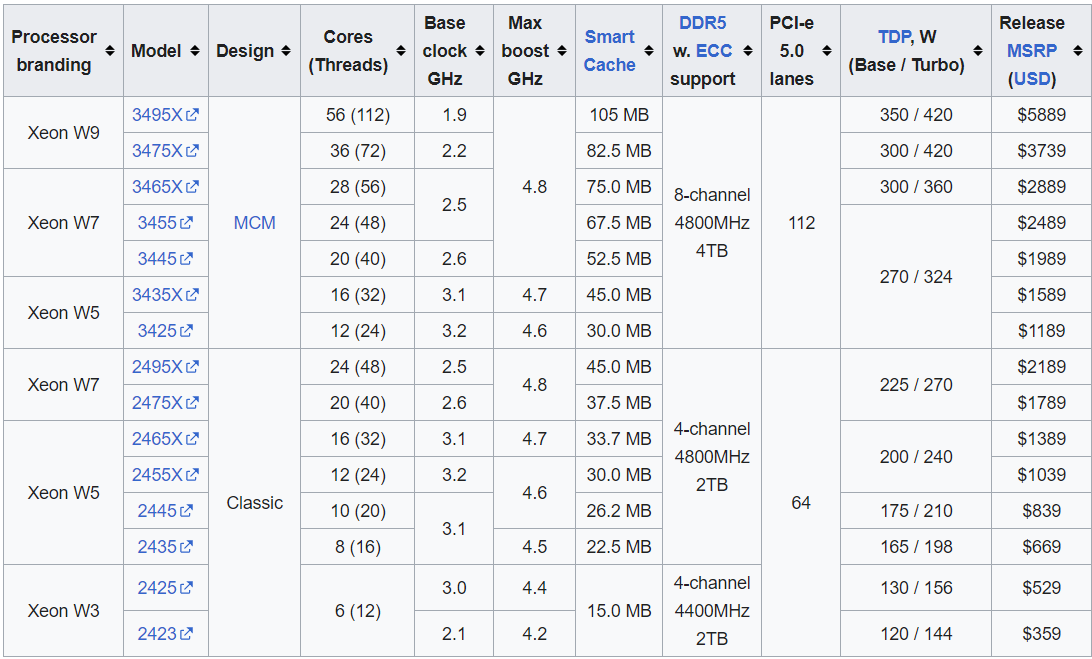The image size is (1092, 659).
Task: Open the 2445 model link
Action: pos(166,511)
